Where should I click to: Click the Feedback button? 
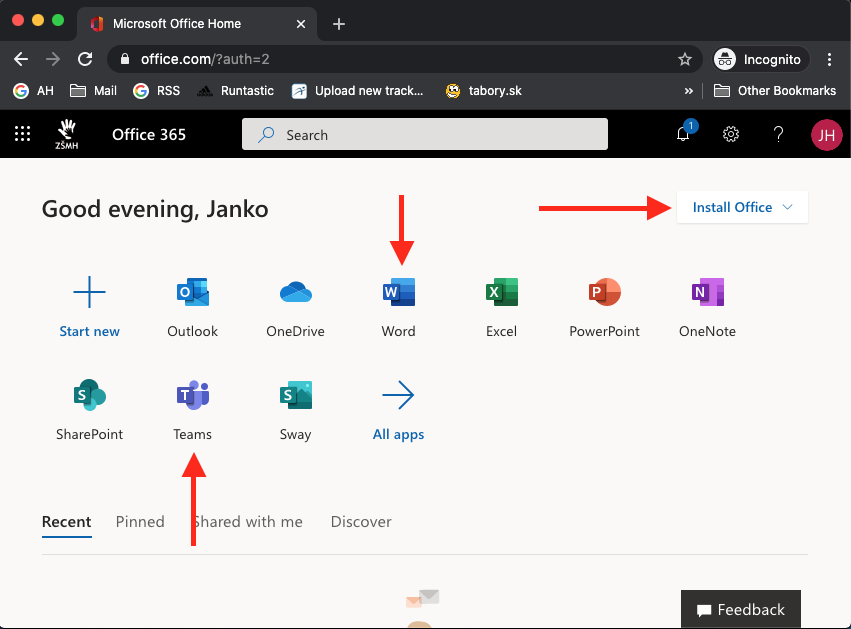point(741,609)
